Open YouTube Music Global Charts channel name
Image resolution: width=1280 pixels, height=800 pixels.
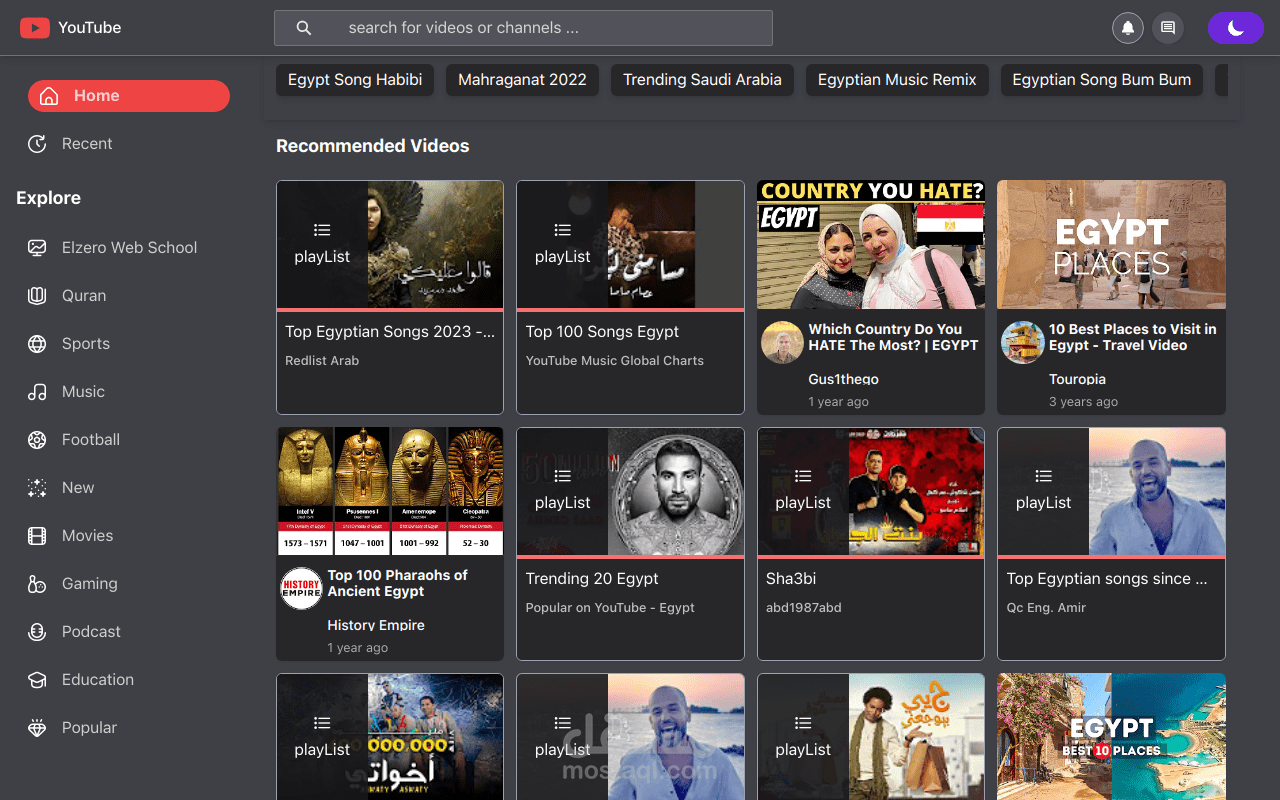tap(615, 360)
